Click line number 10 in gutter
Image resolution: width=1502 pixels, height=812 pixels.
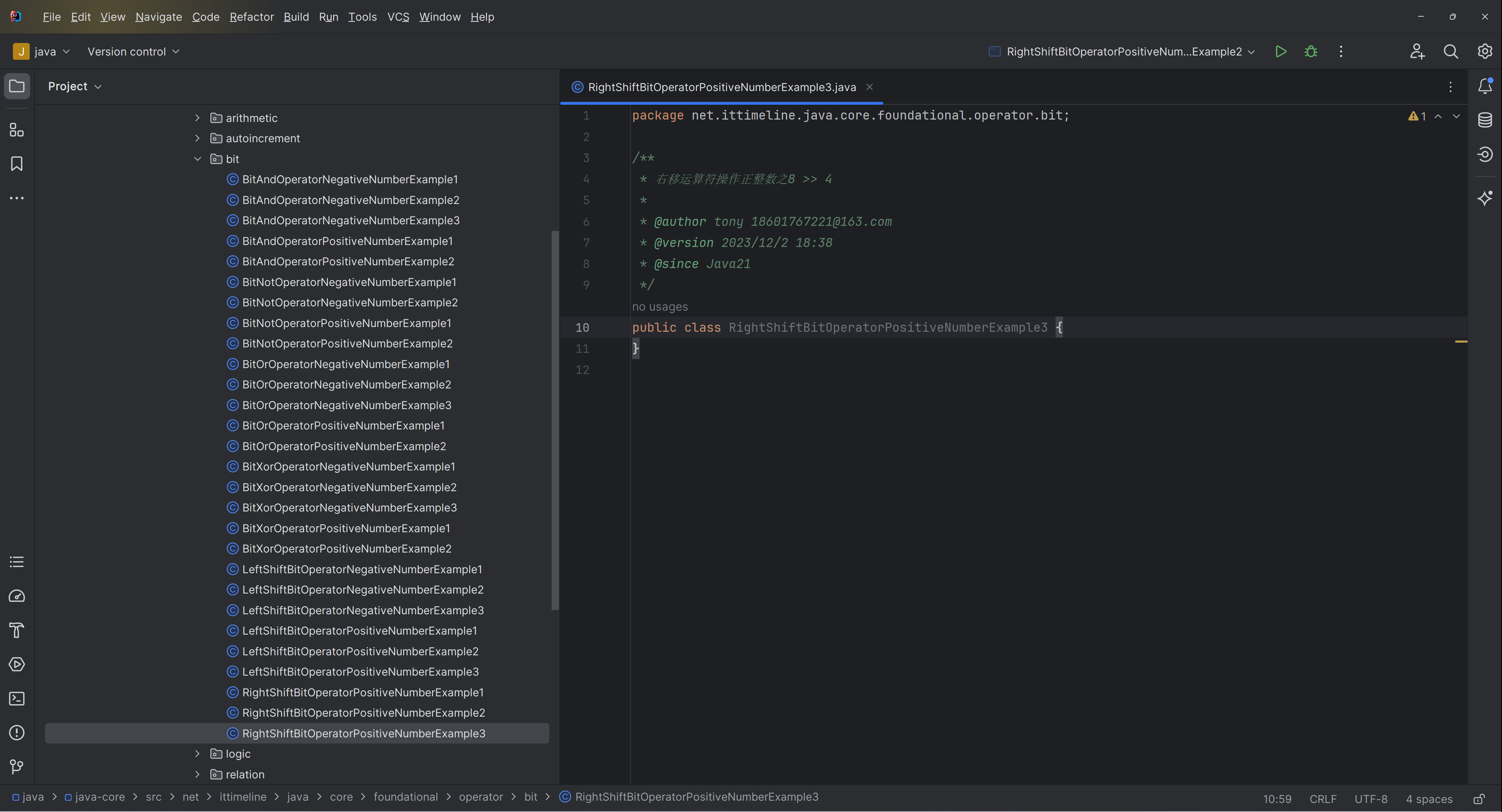[x=582, y=327]
